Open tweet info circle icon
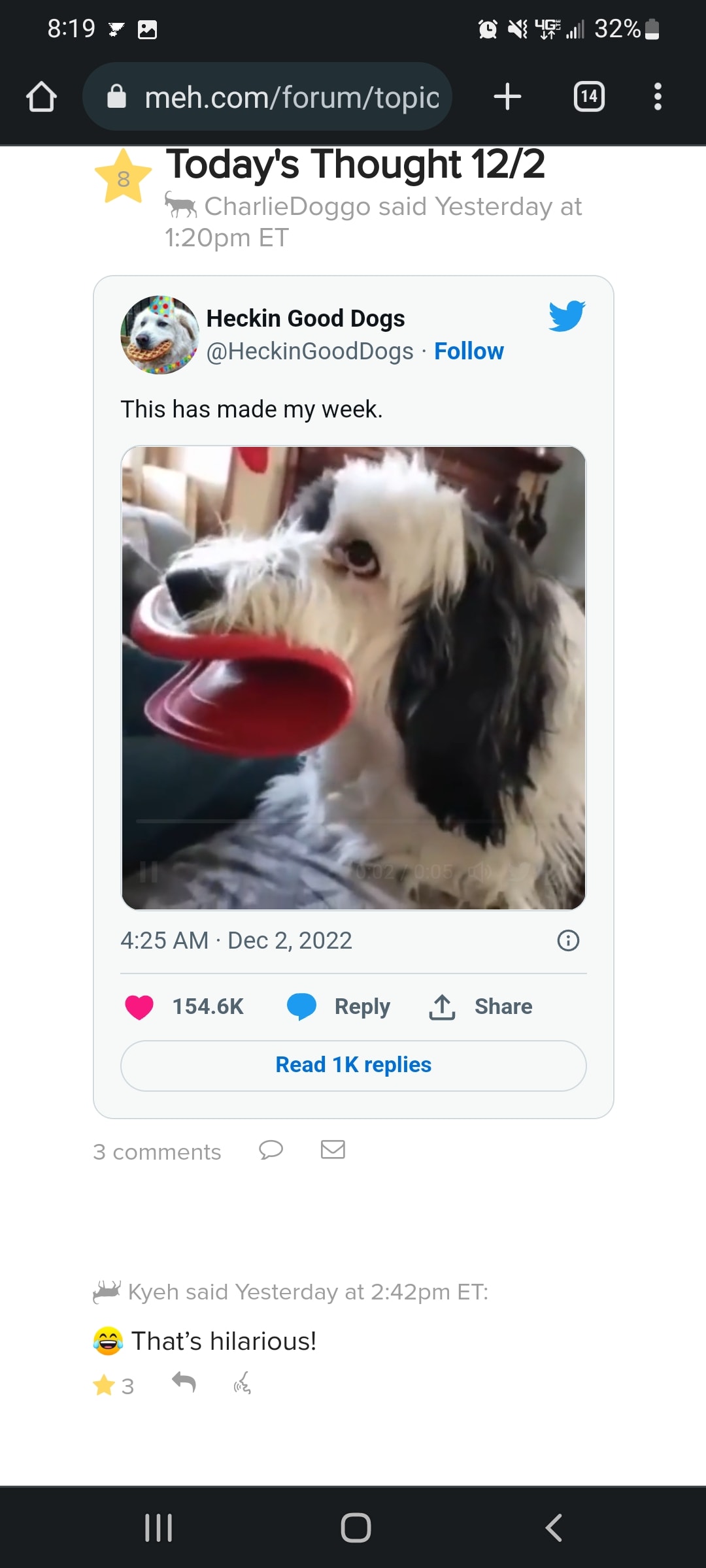Image resolution: width=706 pixels, height=1568 pixels. 568,941
